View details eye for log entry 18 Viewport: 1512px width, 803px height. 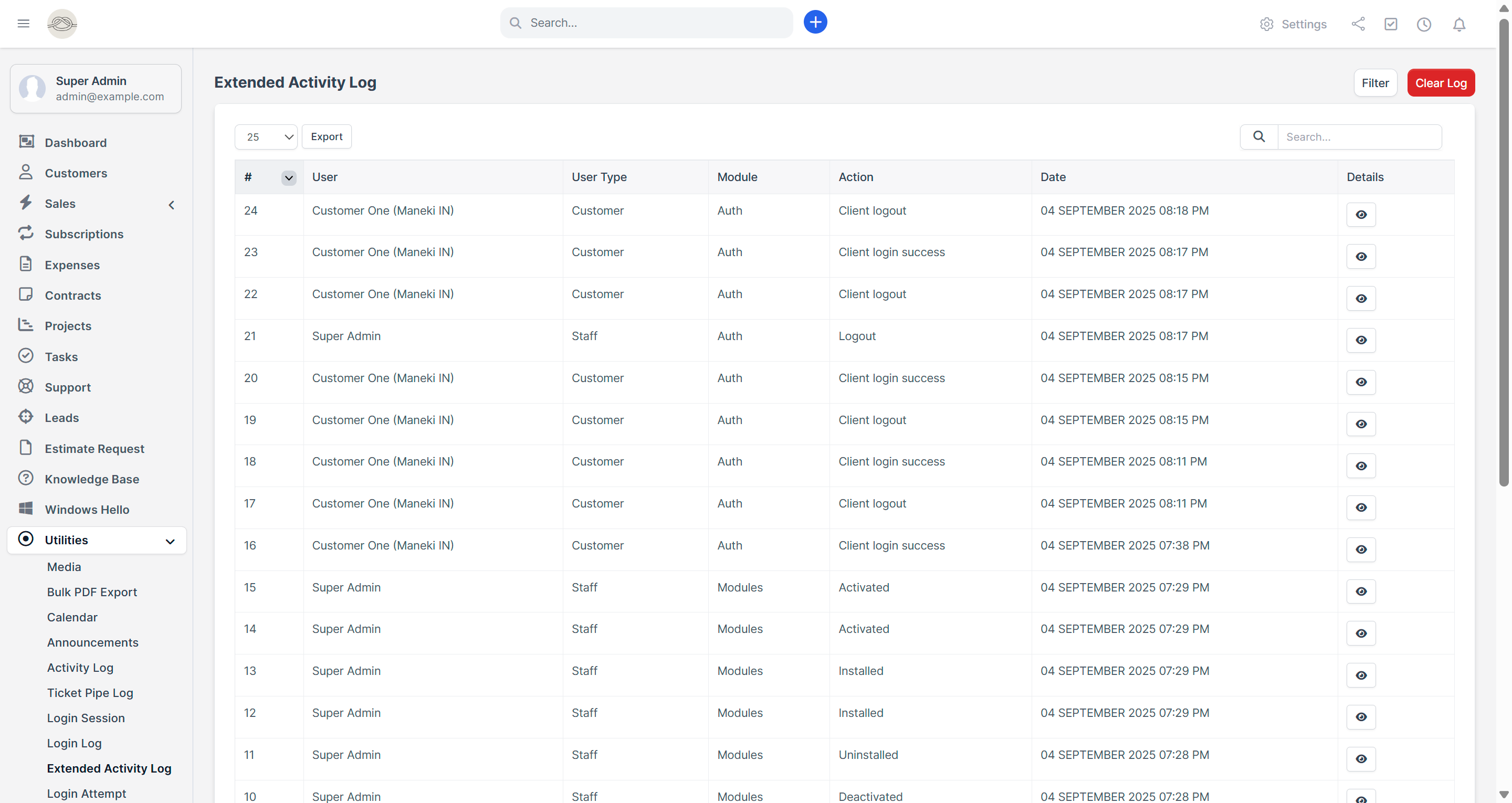1361,466
